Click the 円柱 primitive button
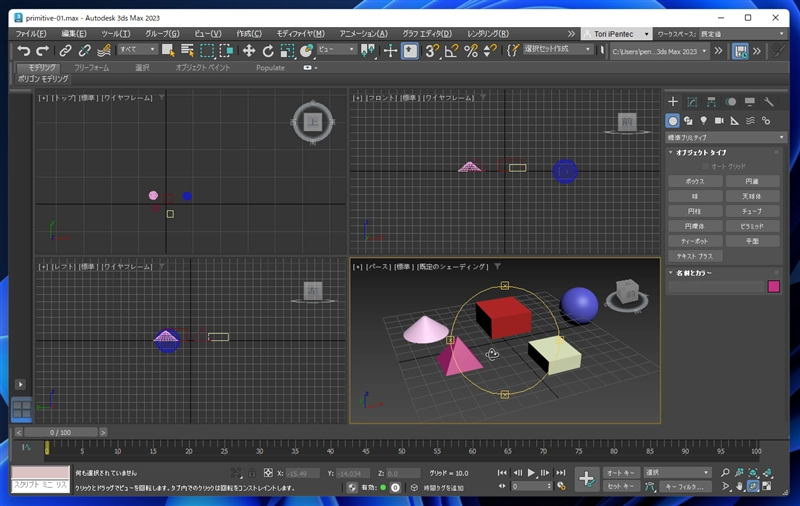Screen dimensions: 800x506 click(x=695, y=211)
